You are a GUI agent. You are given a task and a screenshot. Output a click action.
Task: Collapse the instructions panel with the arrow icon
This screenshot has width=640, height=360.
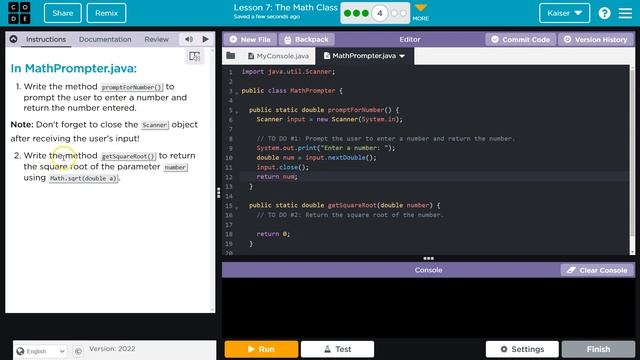[13, 39]
